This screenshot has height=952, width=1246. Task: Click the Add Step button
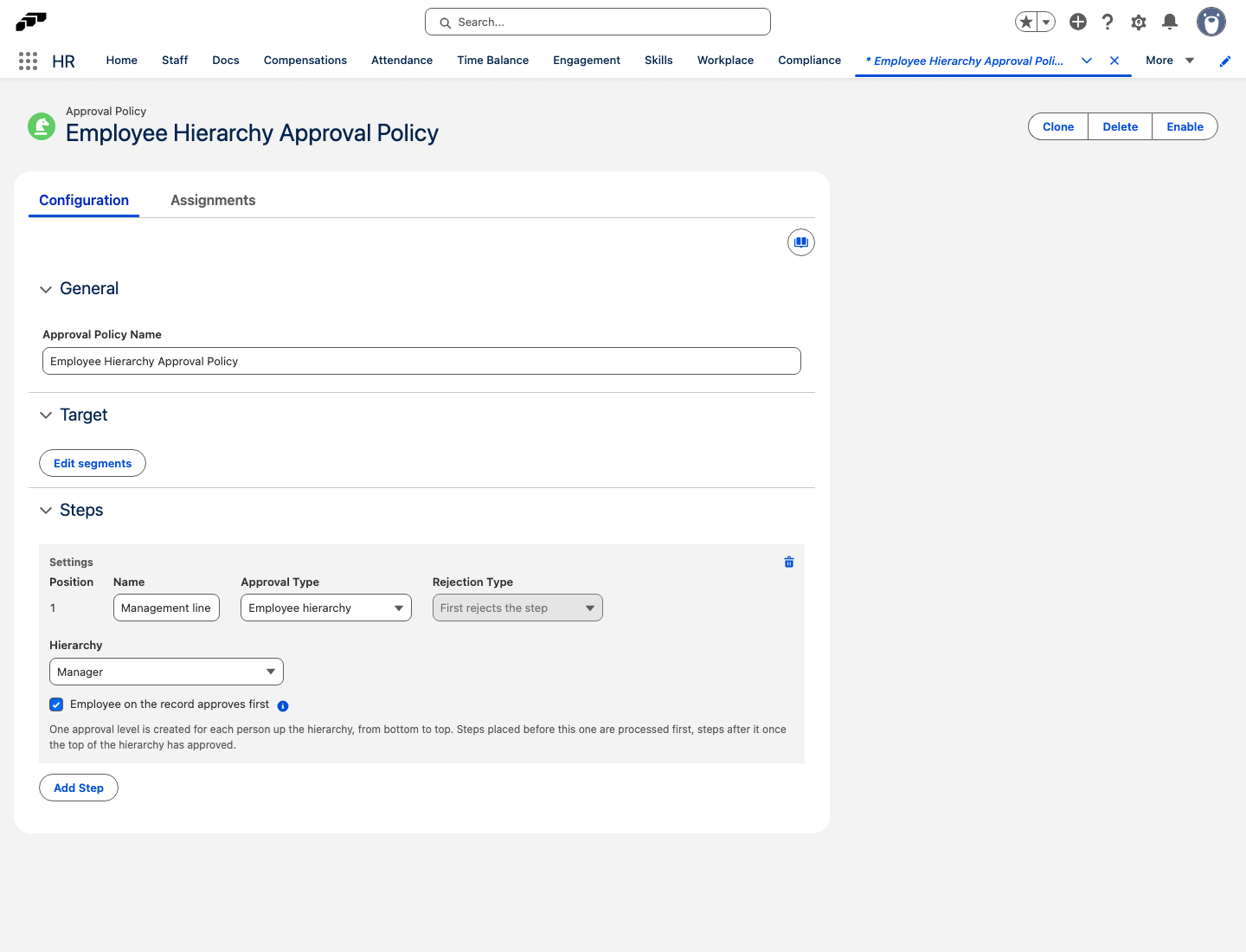click(79, 788)
